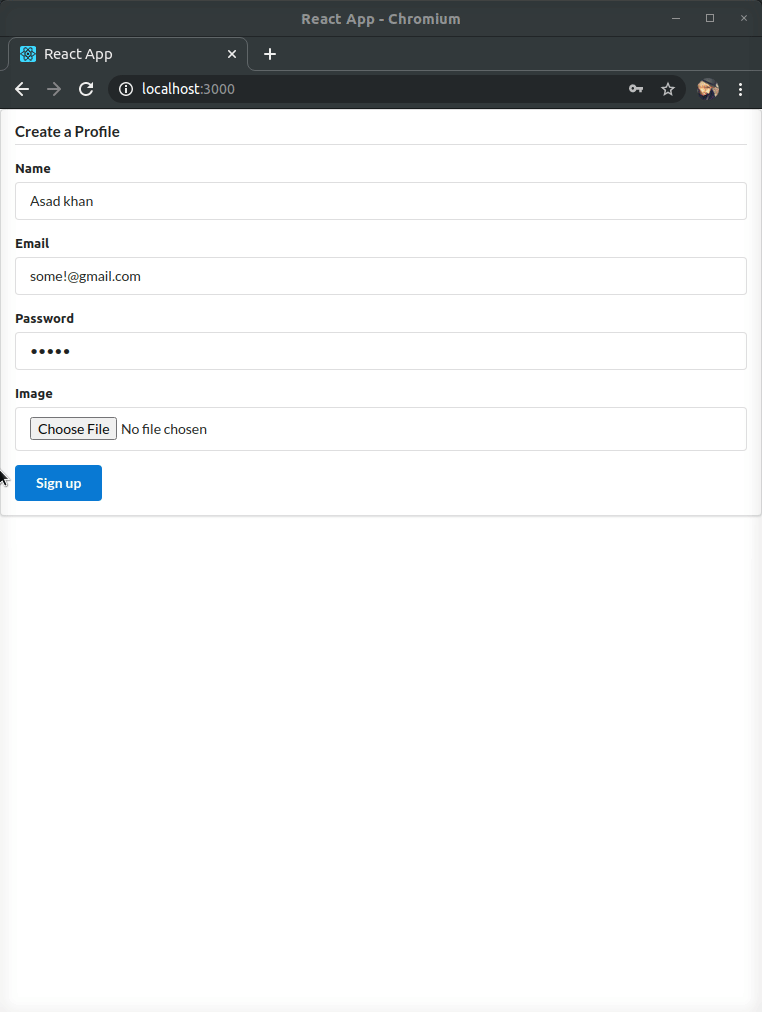
Task: Close the React App tab
Action: pos(232,54)
